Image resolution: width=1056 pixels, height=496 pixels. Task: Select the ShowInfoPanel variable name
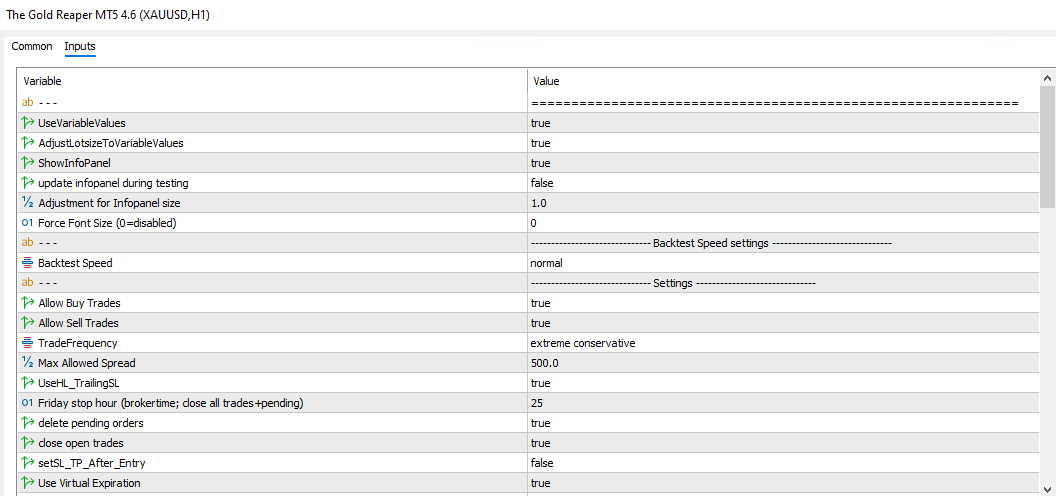click(74, 163)
